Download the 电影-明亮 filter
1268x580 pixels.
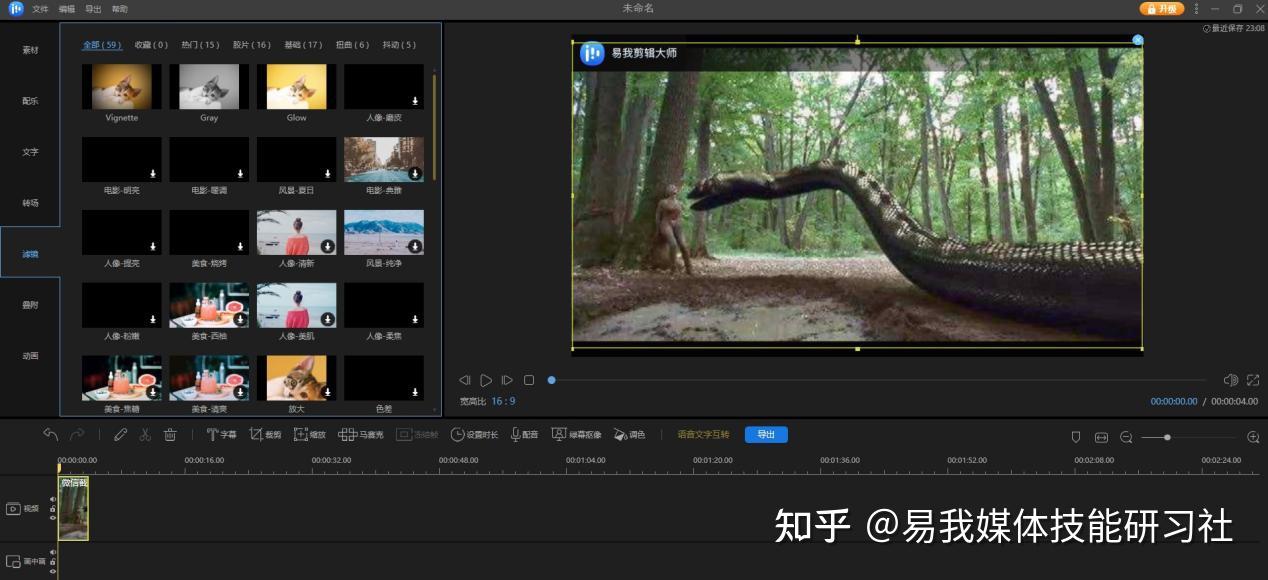[x=153, y=174]
